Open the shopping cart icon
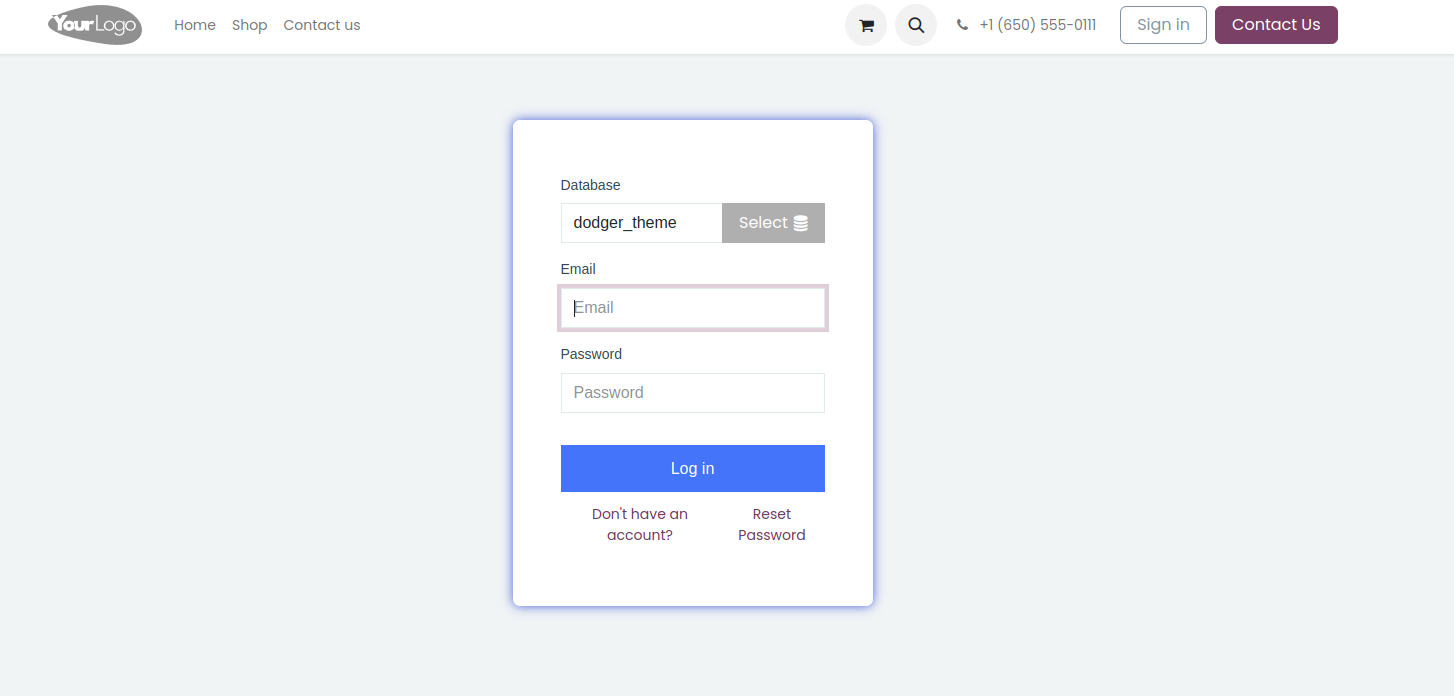Image resolution: width=1454 pixels, height=696 pixels. point(866,25)
